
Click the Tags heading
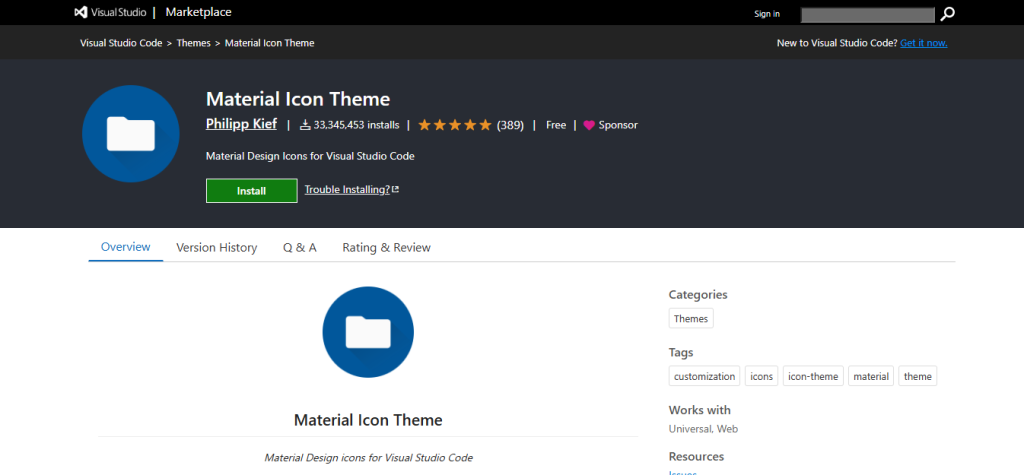click(681, 353)
